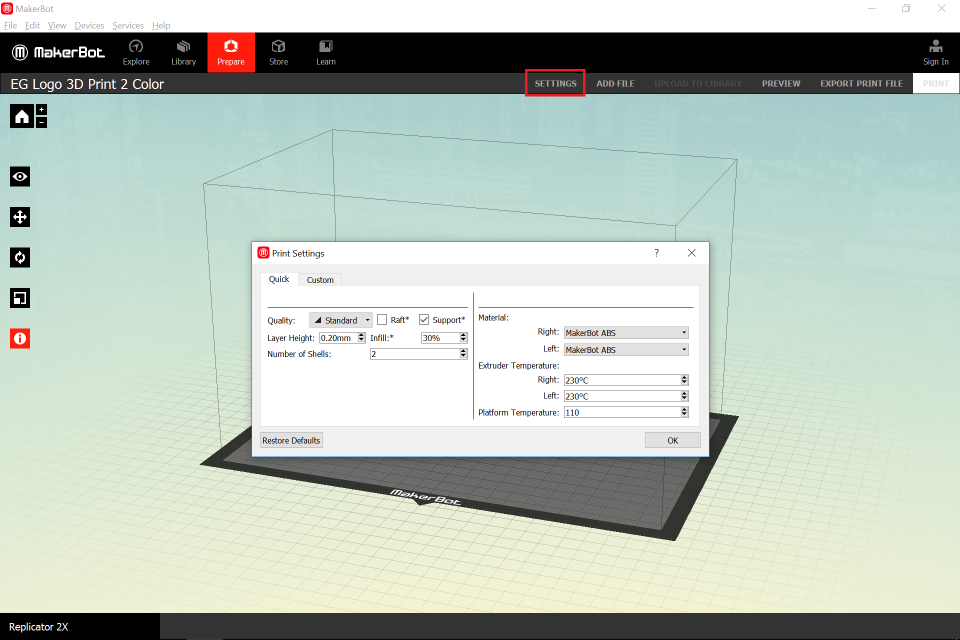
Task: Click the Layer Height stepper arrows
Action: coord(361,337)
